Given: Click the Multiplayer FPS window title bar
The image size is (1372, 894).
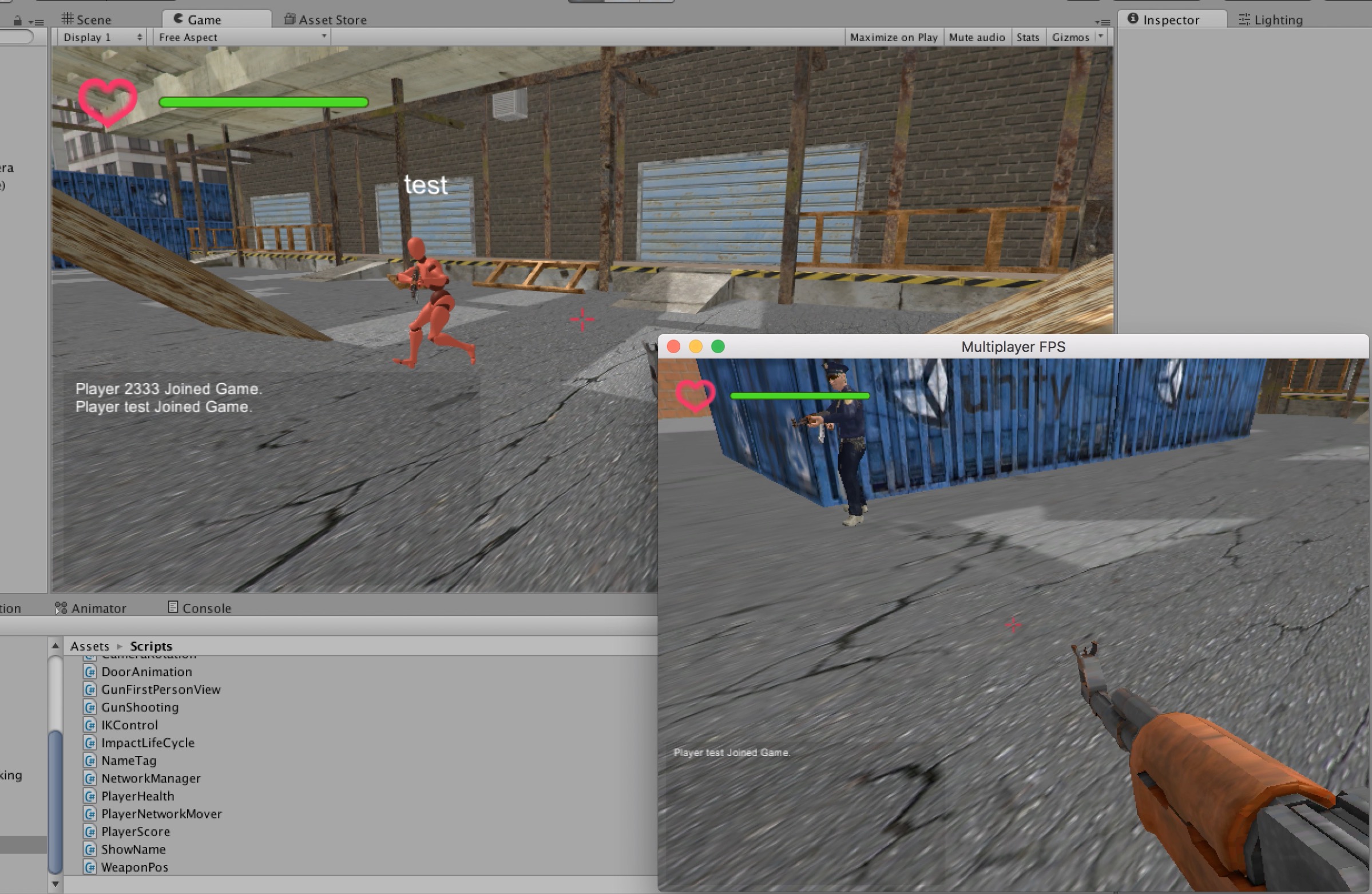Looking at the screenshot, I should pos(1013,347).
